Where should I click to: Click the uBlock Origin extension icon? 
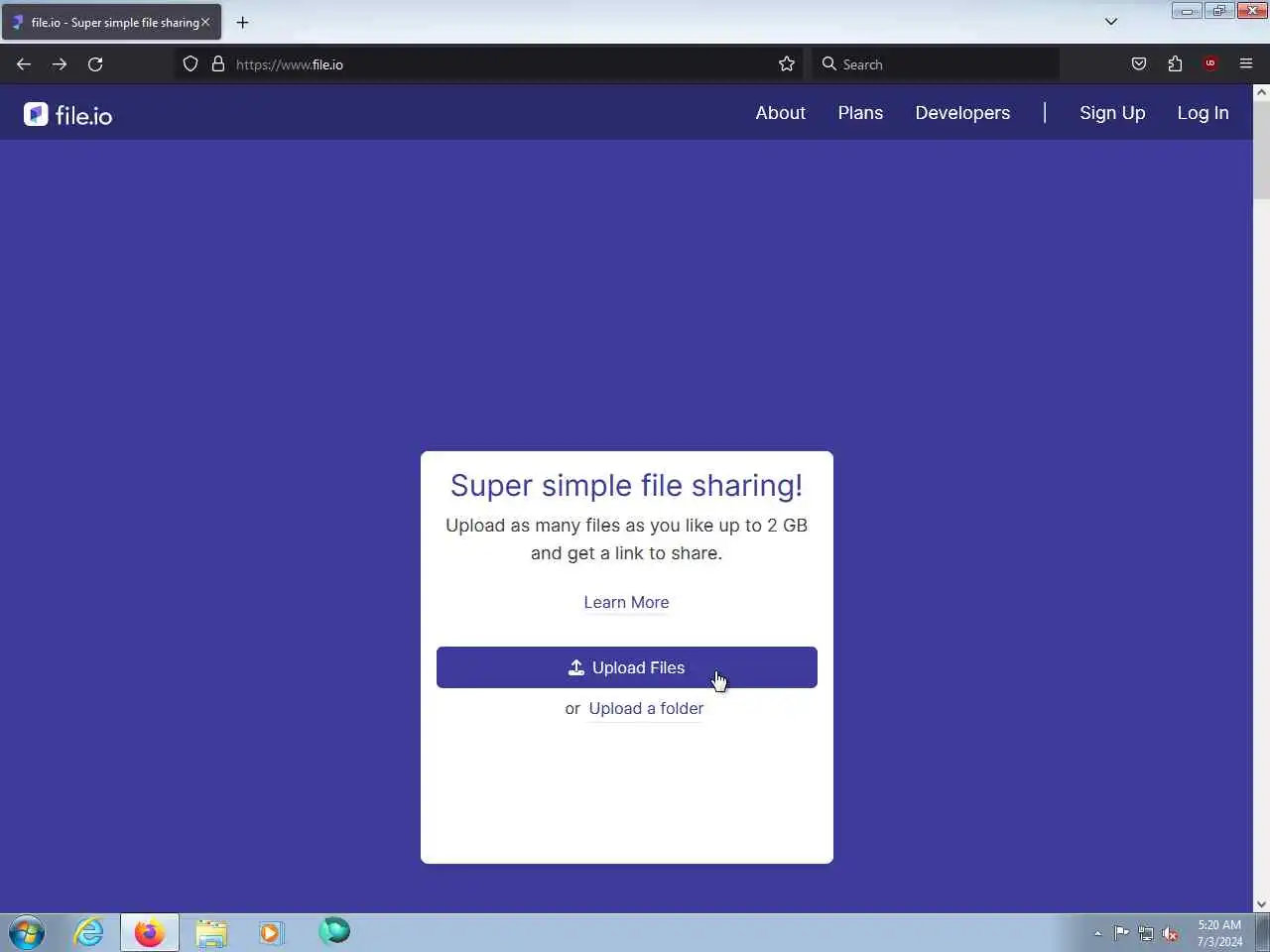pyautogui.click(x=1210, y=64)
